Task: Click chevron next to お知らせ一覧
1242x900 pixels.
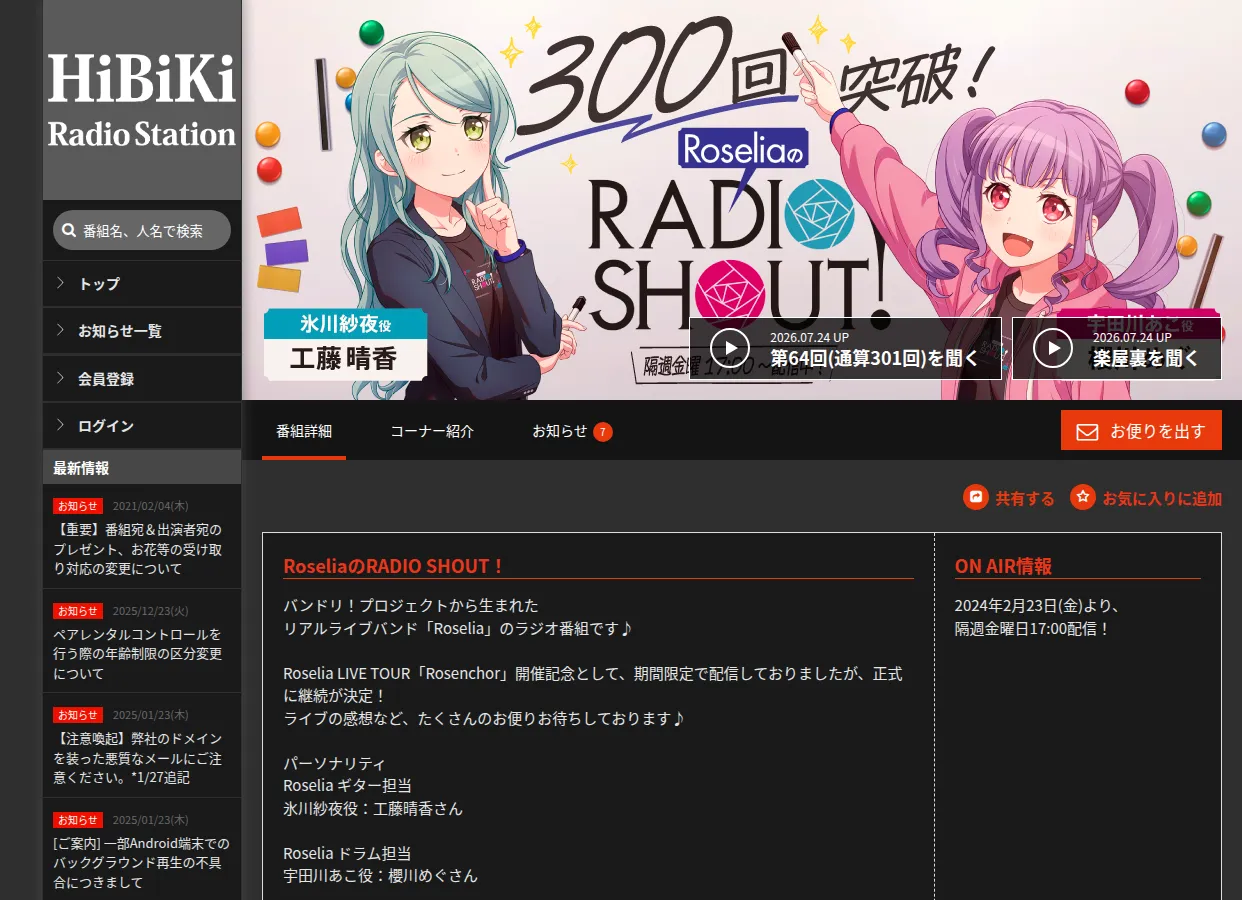Action: point(60,330)
